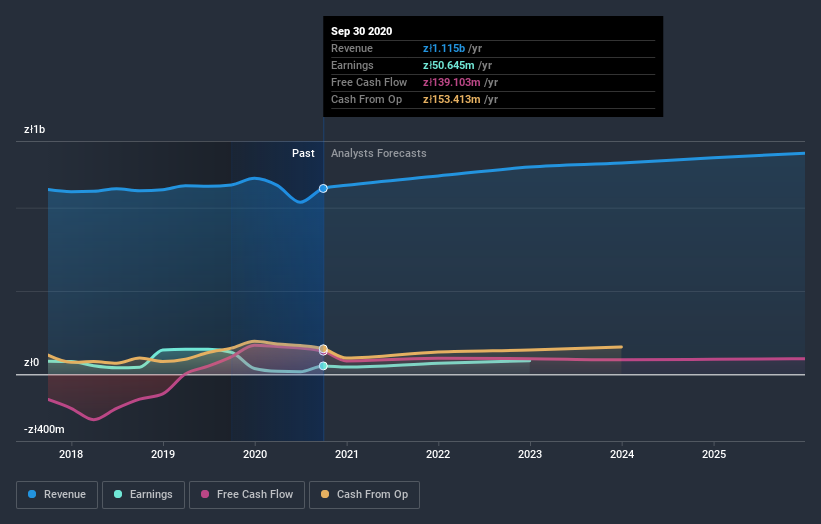The image size is (821, 524).
Task: Toggle the Free Cash Flow legend button
Action: tap(247, 495)
